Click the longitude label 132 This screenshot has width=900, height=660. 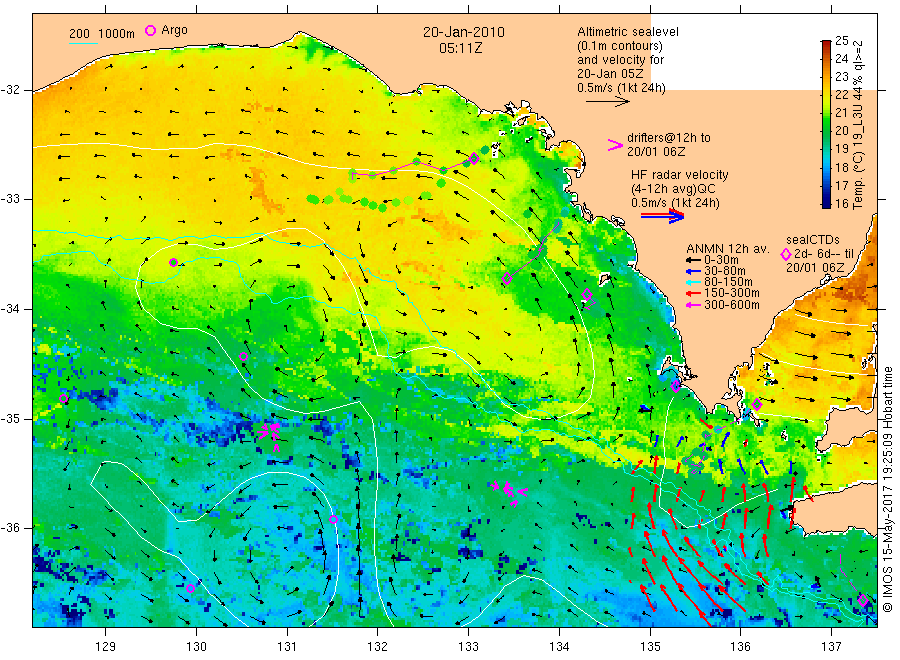[377, 647]
